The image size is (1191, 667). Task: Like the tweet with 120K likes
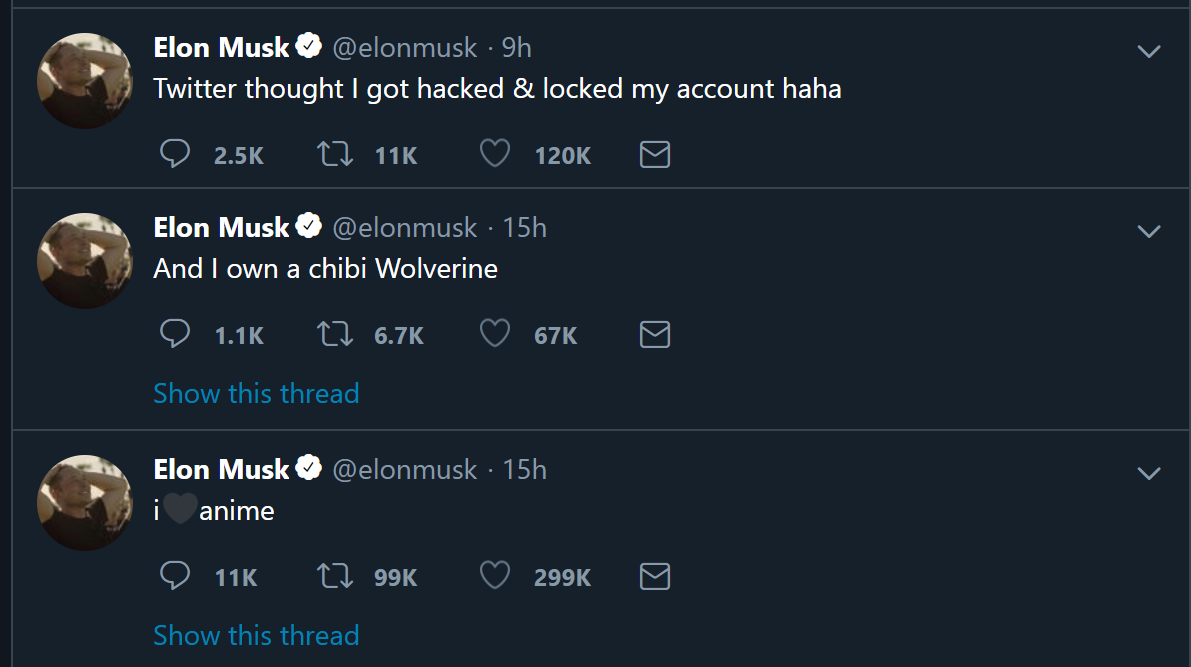tap(495, 154)
